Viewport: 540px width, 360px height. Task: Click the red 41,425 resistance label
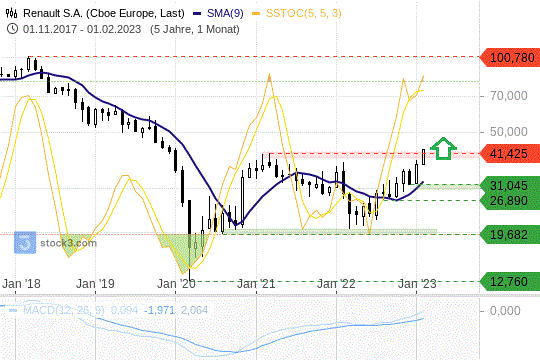(510, 154)
